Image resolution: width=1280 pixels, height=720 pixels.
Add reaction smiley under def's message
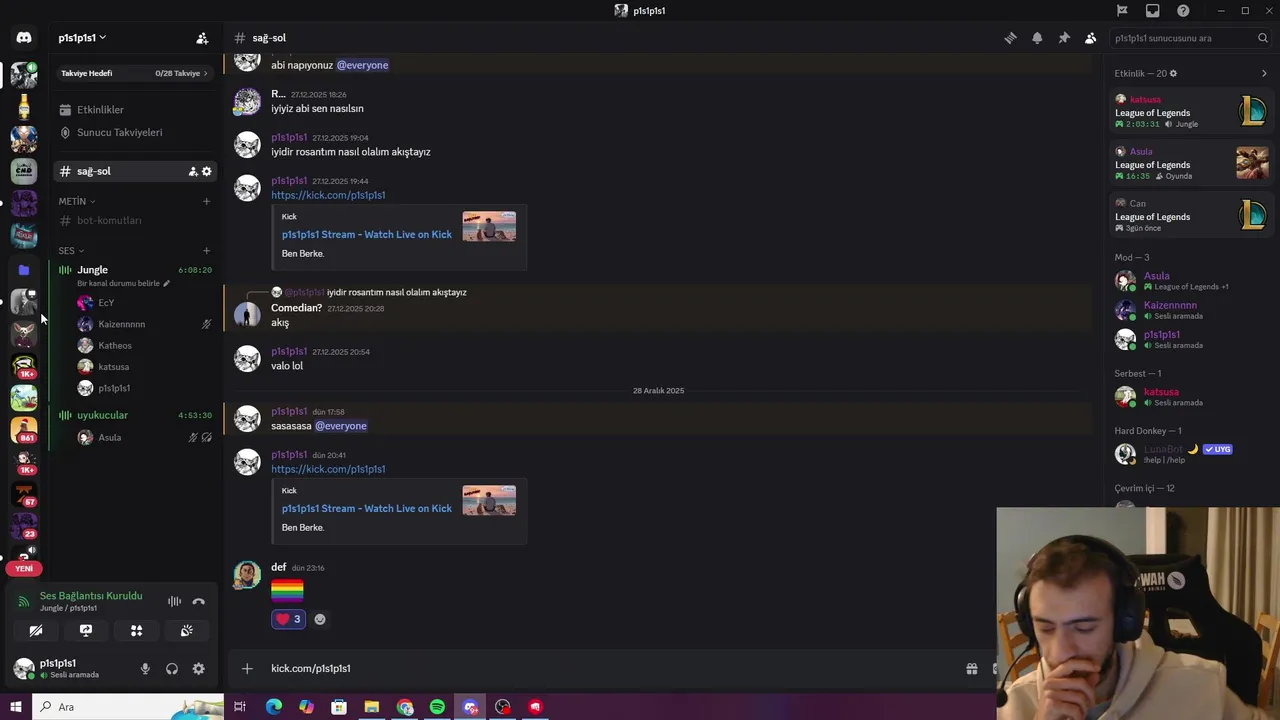pos(320,619)
